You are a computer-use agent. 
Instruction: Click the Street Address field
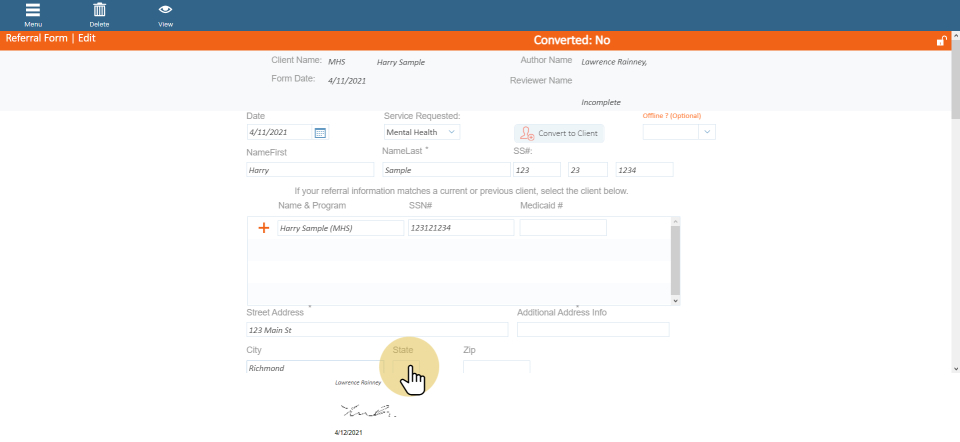tap(377, 330)
